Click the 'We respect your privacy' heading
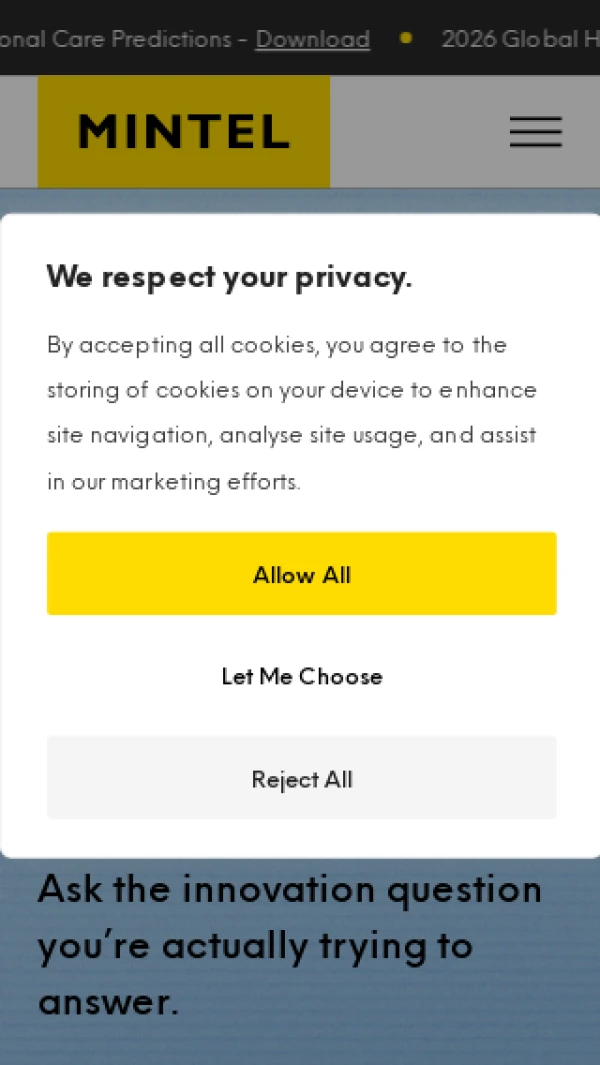This screenshot has height=1065, width=600. (x=229, y=277)
